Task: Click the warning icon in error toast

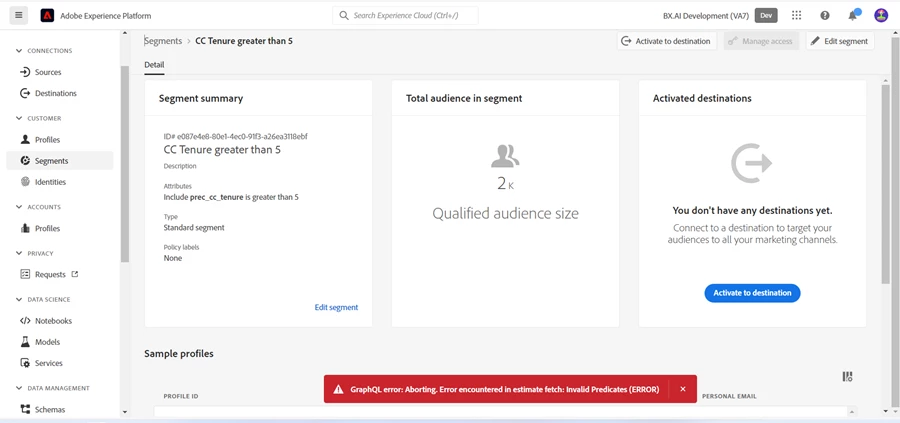Action: pos(339,389)
